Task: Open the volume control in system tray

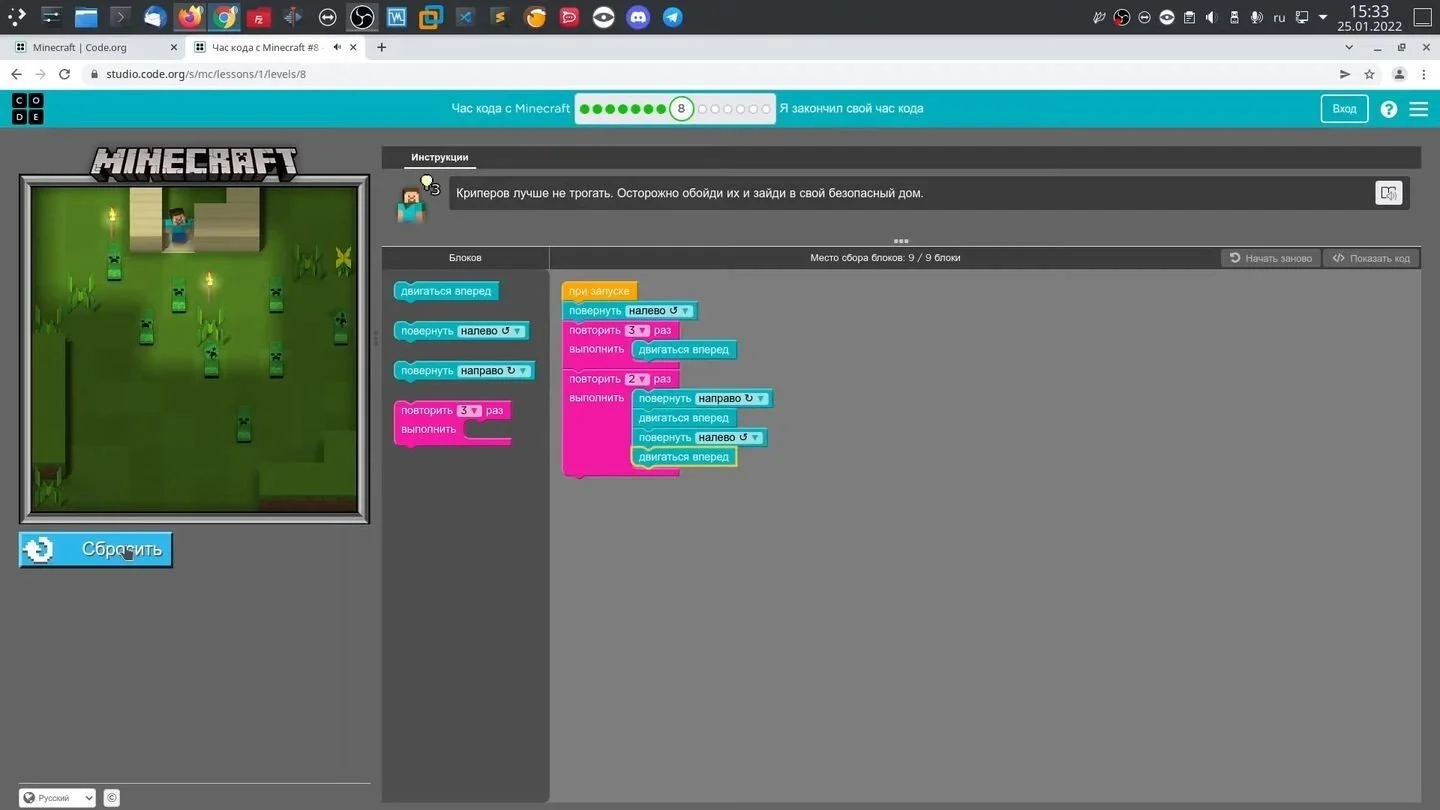Action: (1211, 17)
